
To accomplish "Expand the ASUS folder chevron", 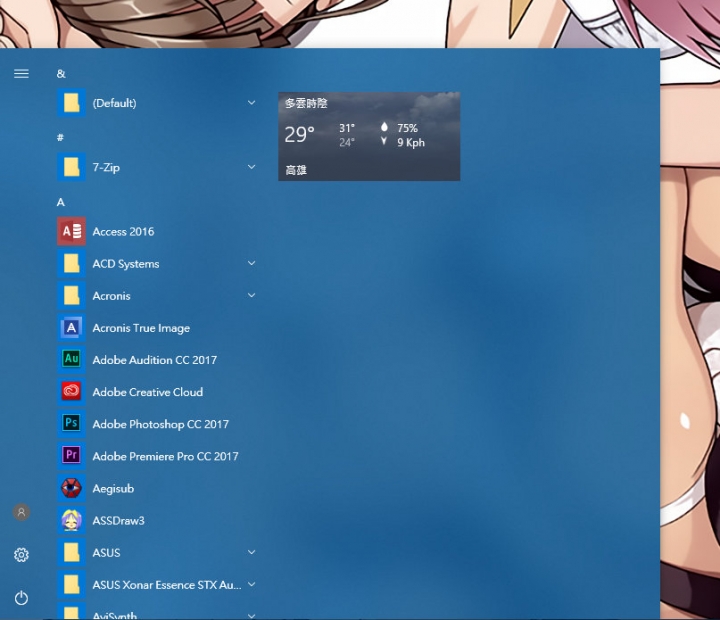I will (x=252, y=552).
